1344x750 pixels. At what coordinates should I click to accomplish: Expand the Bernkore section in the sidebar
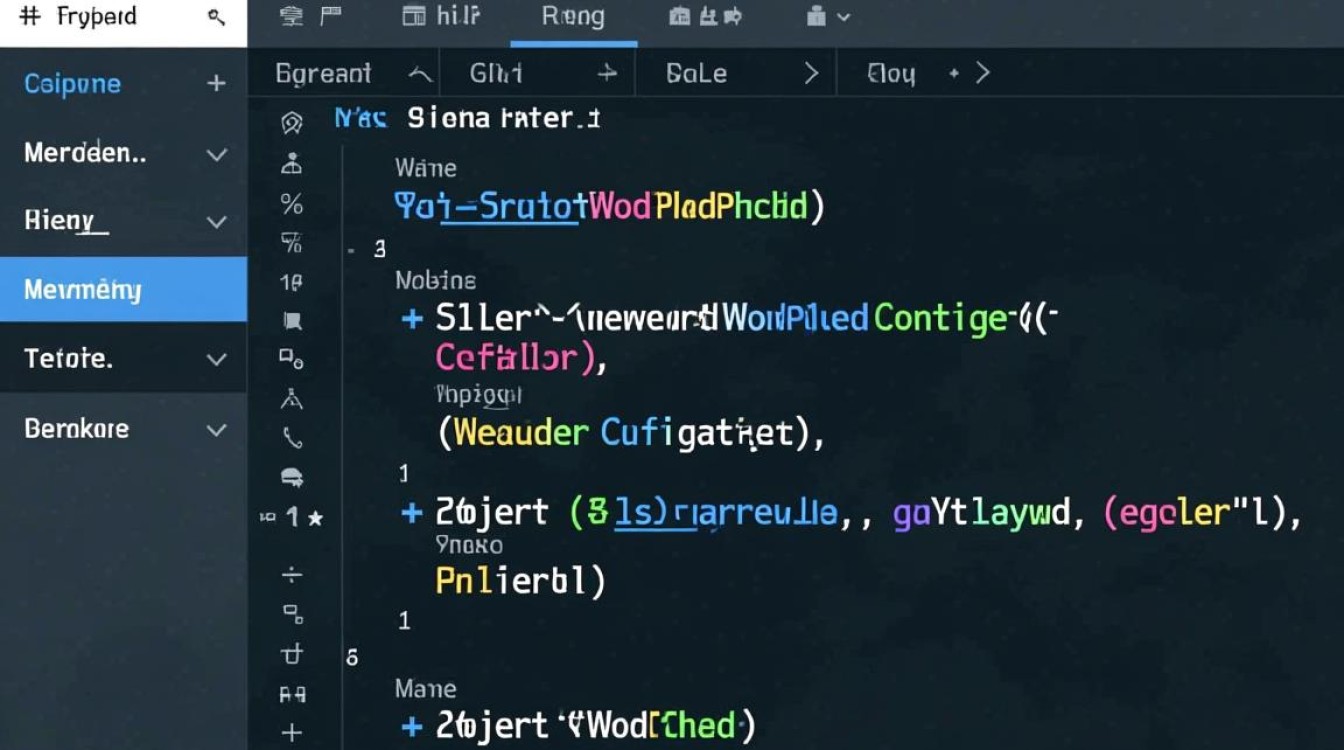[x=216, y=428]
